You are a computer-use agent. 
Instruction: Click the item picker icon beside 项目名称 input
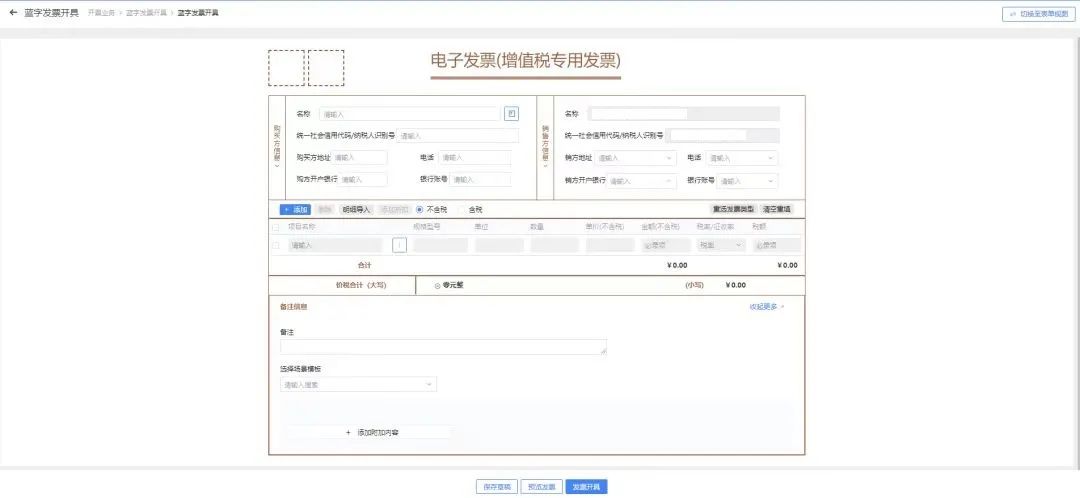click(399, 245)
